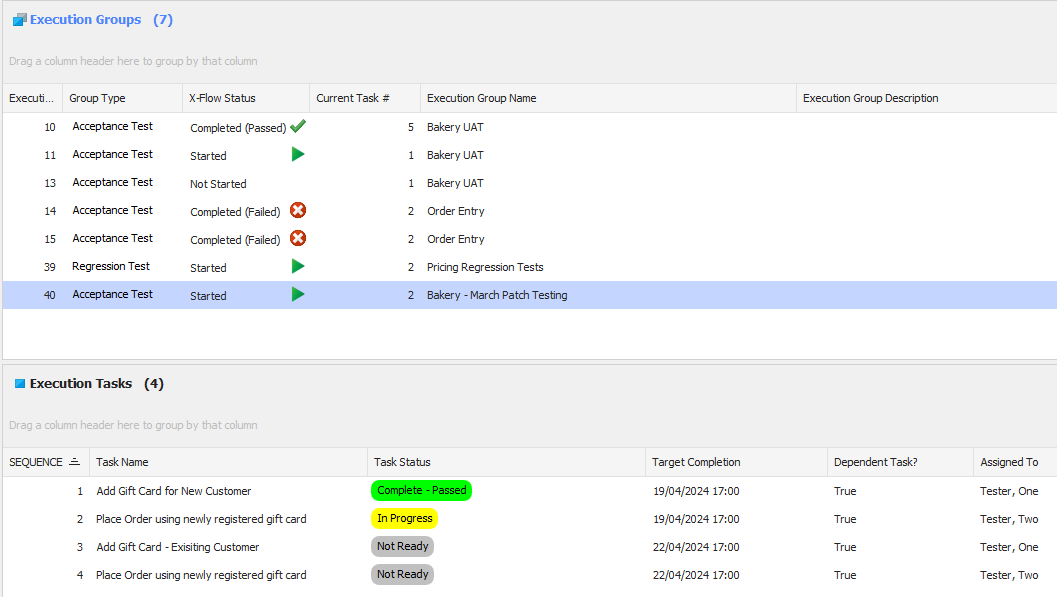Click the Complete - Passed status badge
The image size is (1057, 597).
[421, 490]
